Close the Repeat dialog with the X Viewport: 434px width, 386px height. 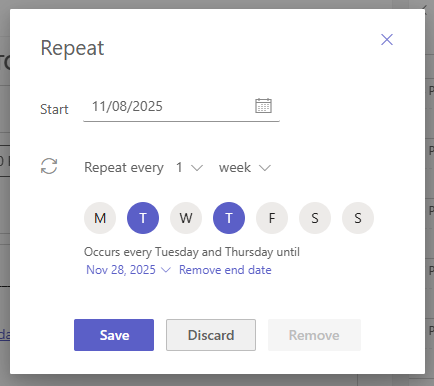387,39
